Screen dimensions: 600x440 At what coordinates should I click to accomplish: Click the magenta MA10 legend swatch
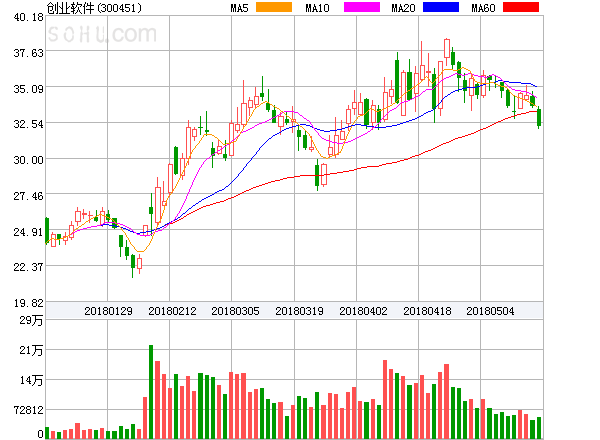362,7
